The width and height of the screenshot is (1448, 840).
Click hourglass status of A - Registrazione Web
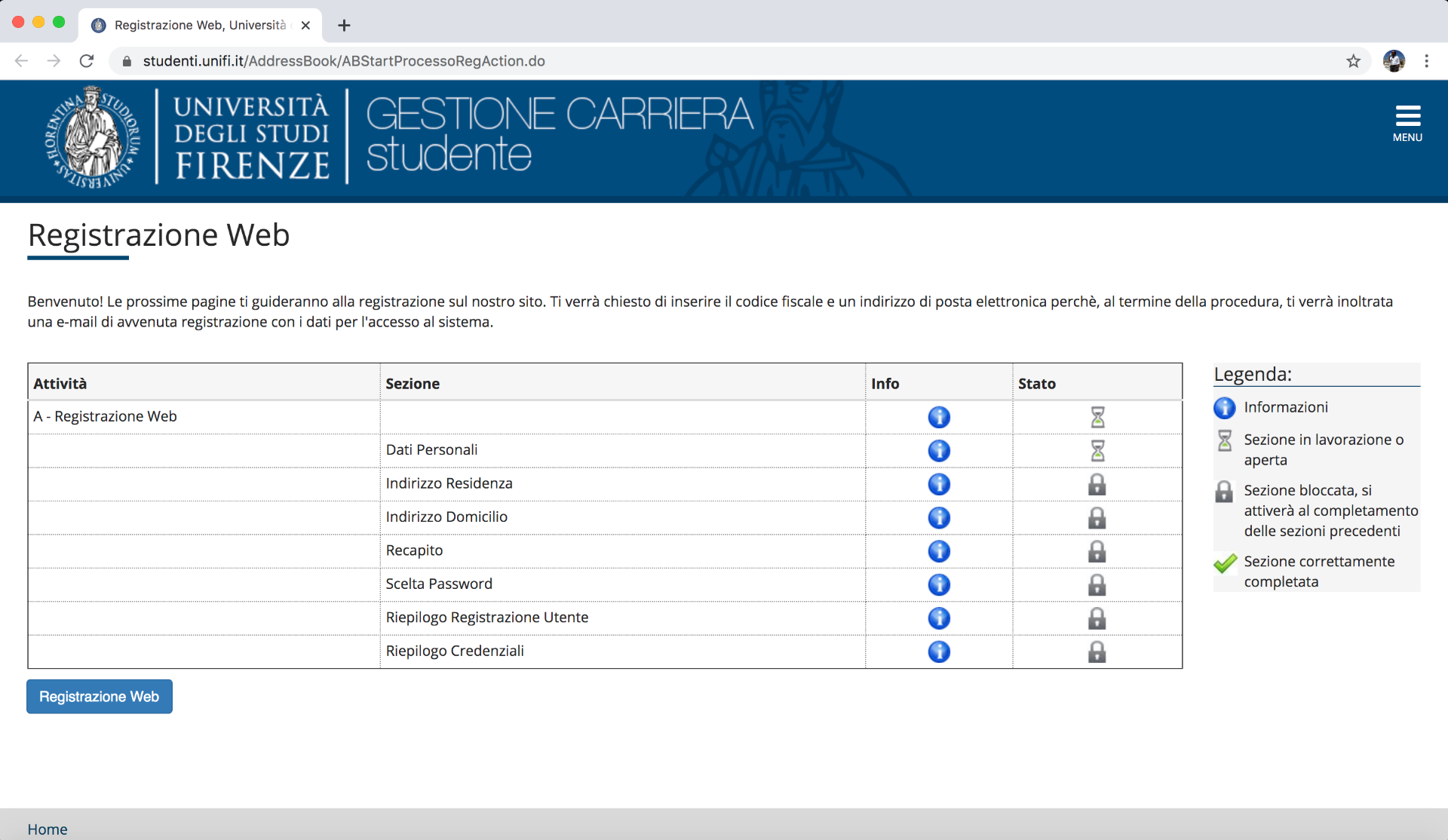(x=1097, y=417)
